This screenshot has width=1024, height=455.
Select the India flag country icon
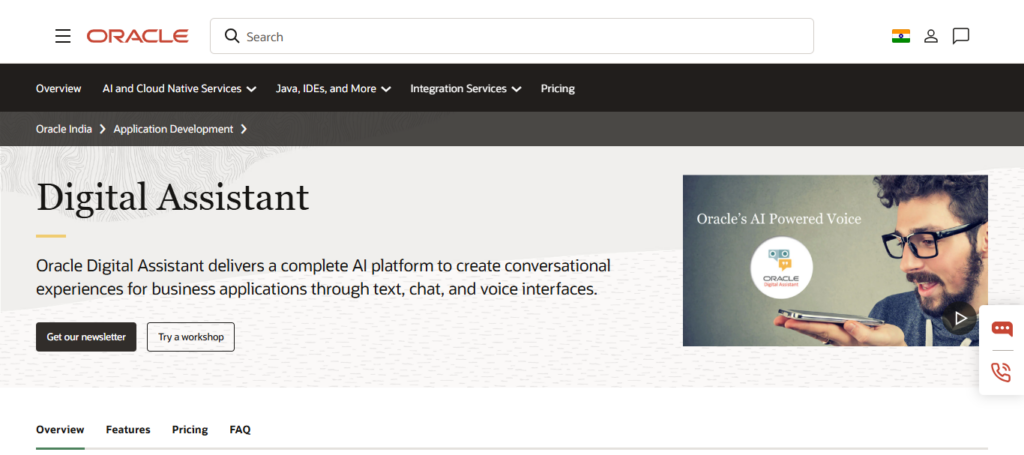901,36
